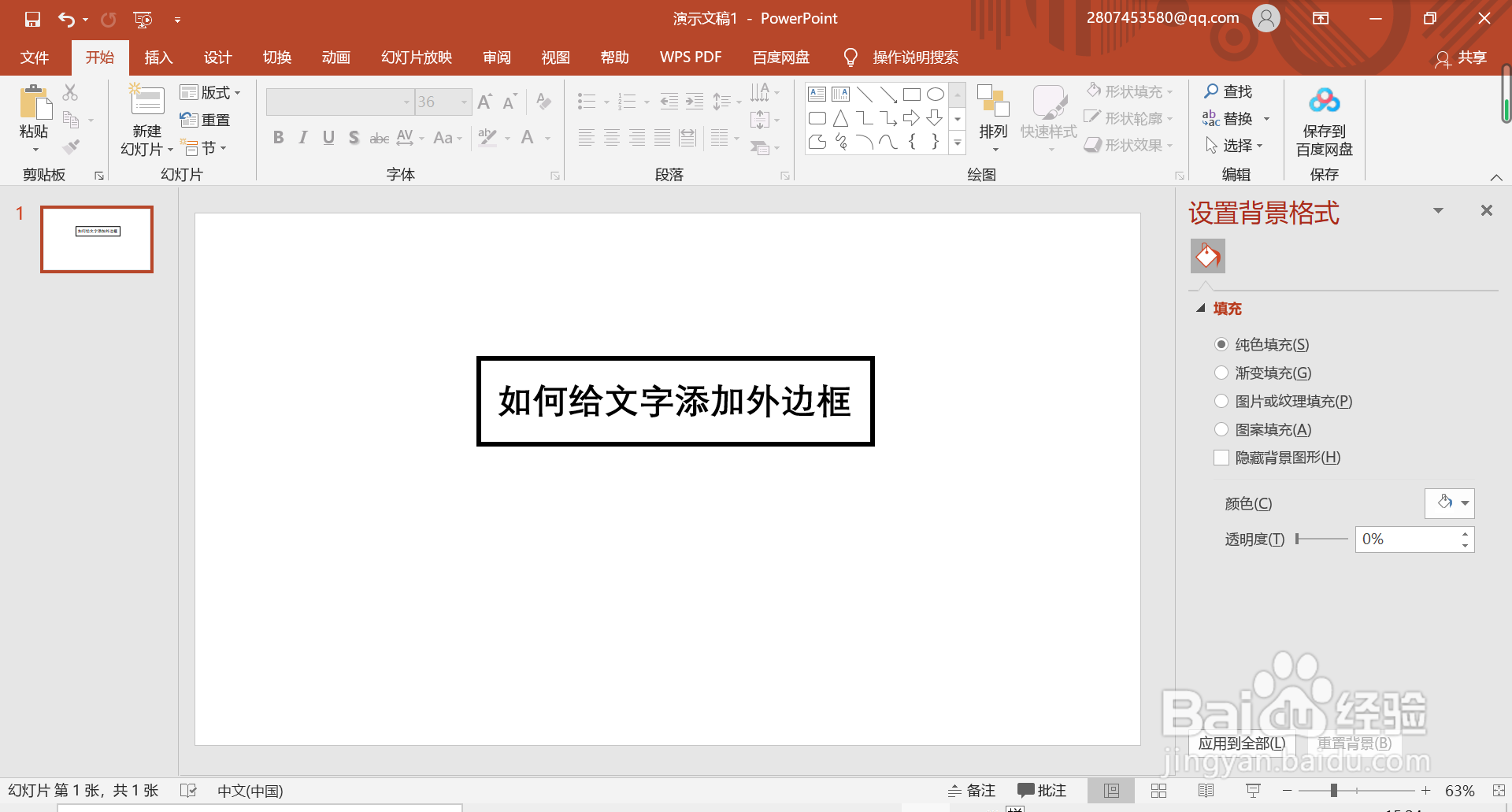Click the Normal view icon in status bar
Screen dimensions: 1512x812
[x=1111, y=791]
